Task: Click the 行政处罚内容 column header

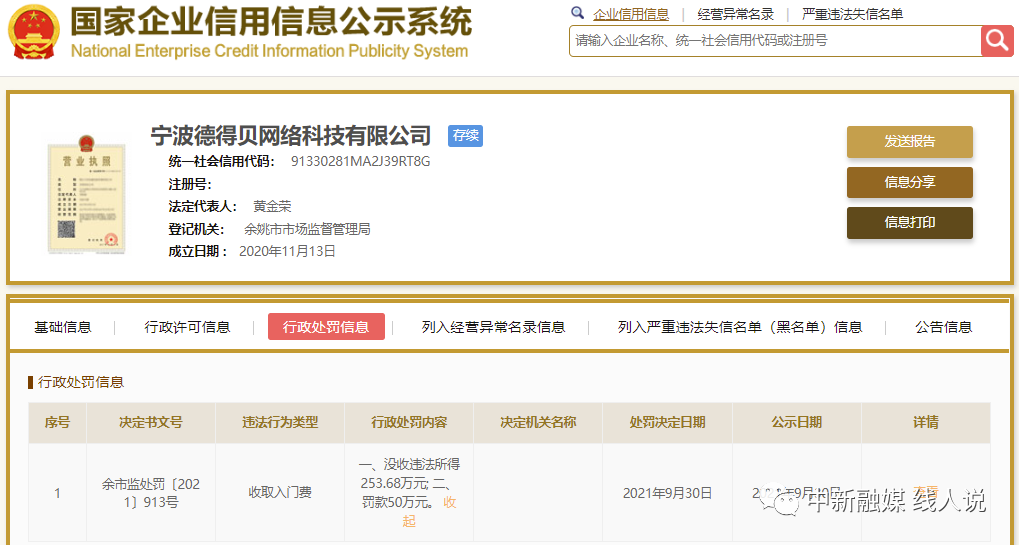Action: click(x=409, y=423)
